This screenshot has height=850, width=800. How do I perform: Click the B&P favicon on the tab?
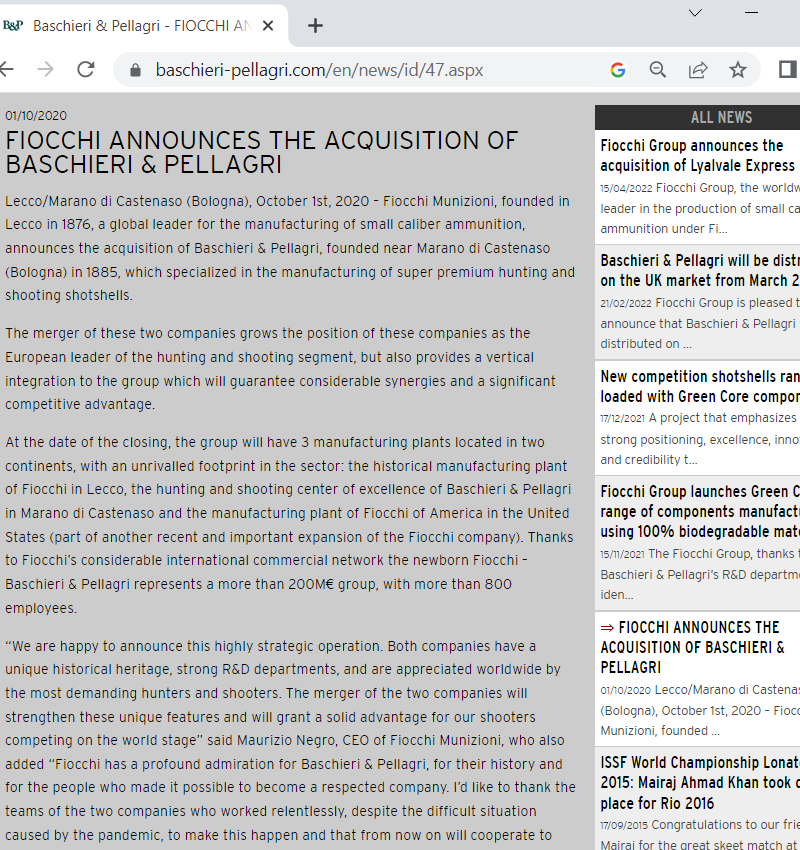click(x=13, y=25)
